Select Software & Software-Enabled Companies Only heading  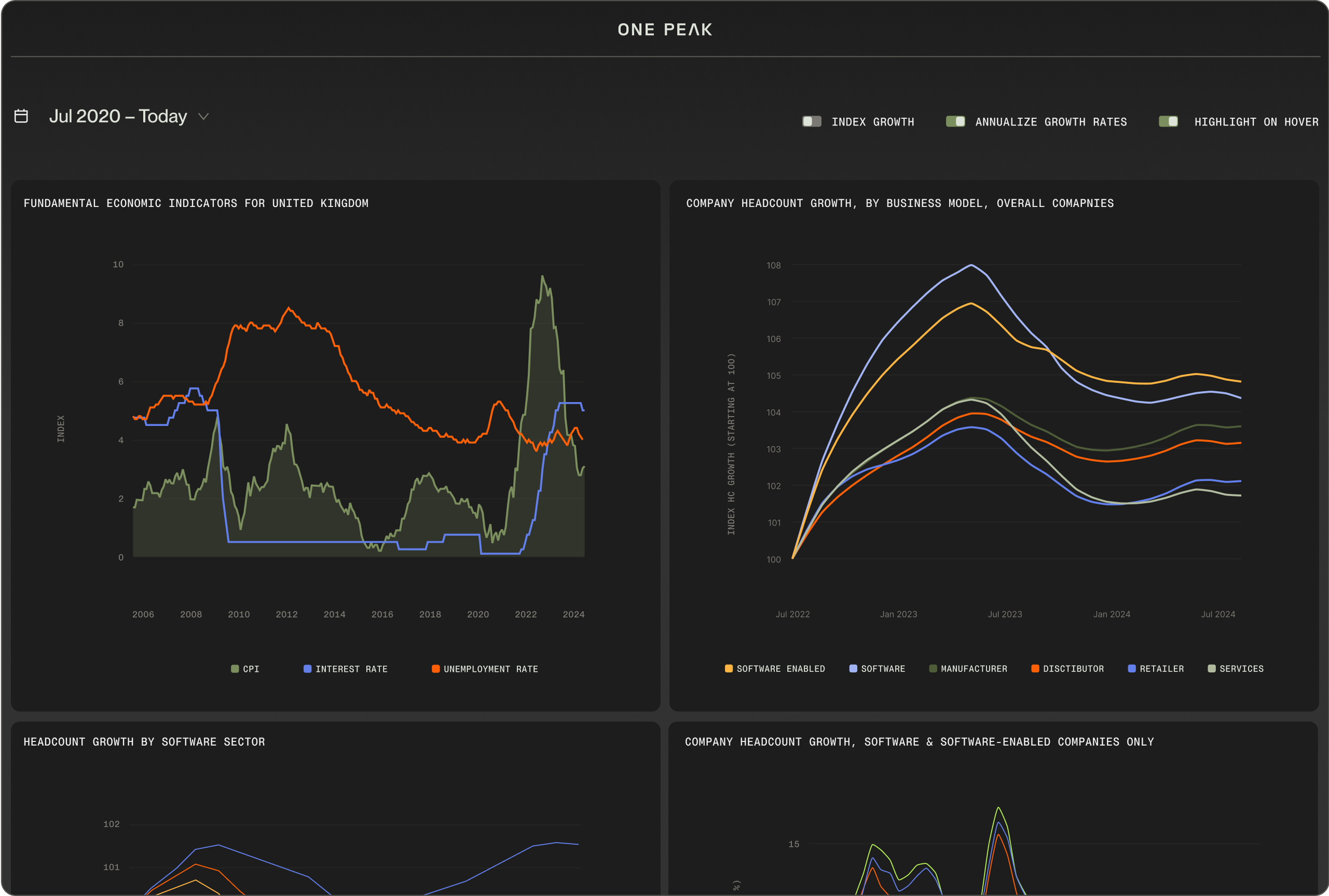tap(919, 742)
